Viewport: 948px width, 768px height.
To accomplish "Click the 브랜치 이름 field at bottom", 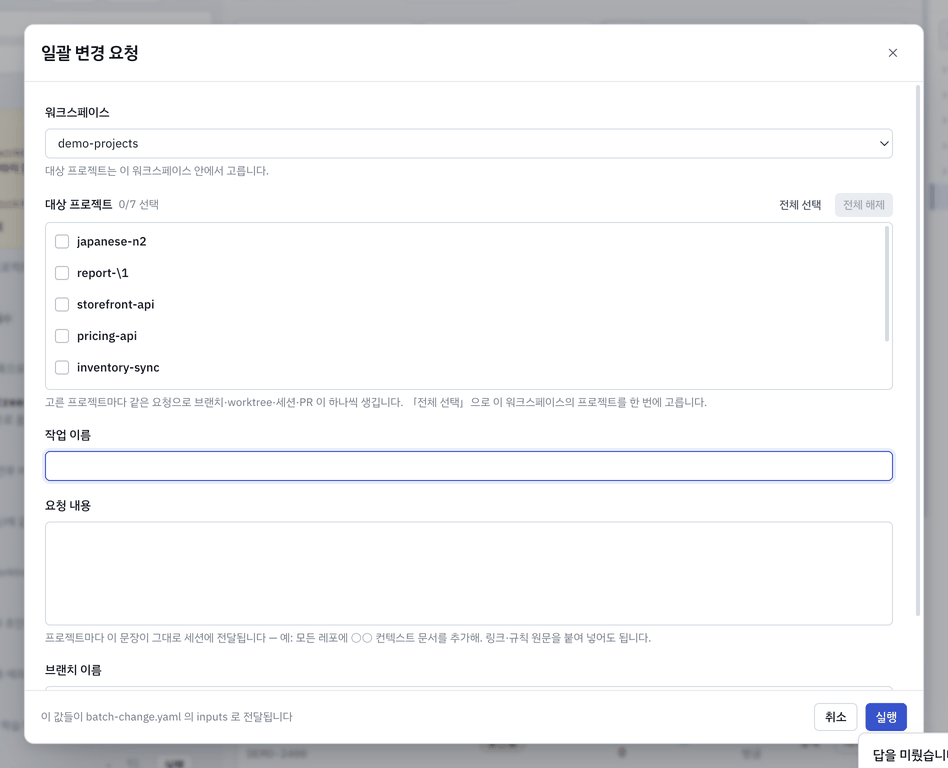I will coord(469,688).
